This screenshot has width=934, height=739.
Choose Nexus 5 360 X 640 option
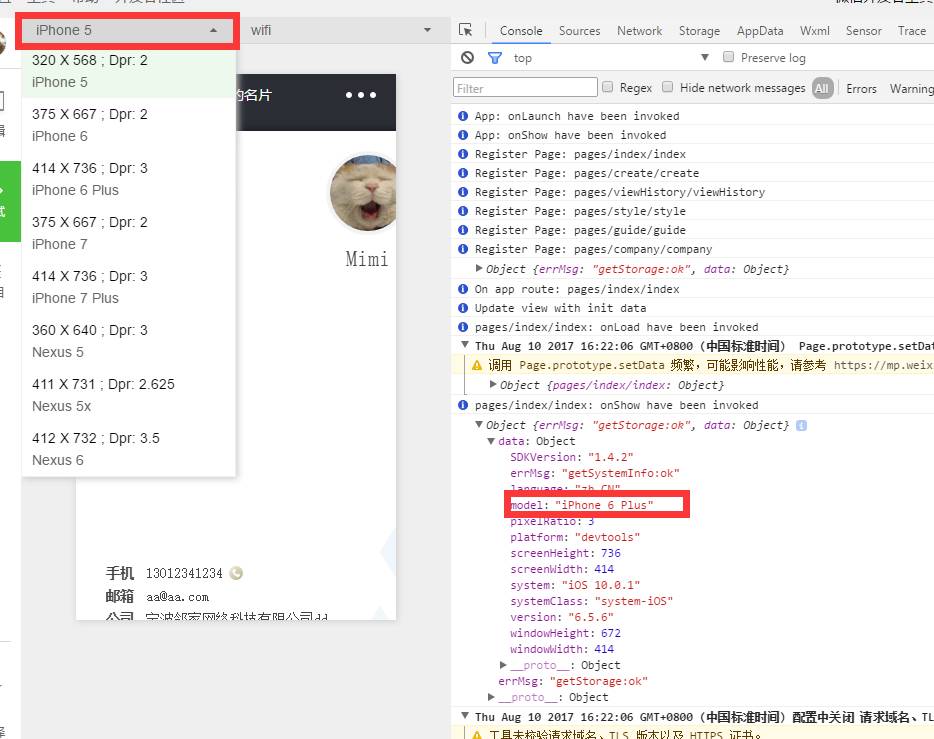pyautogui.click(x=129, y=341)
